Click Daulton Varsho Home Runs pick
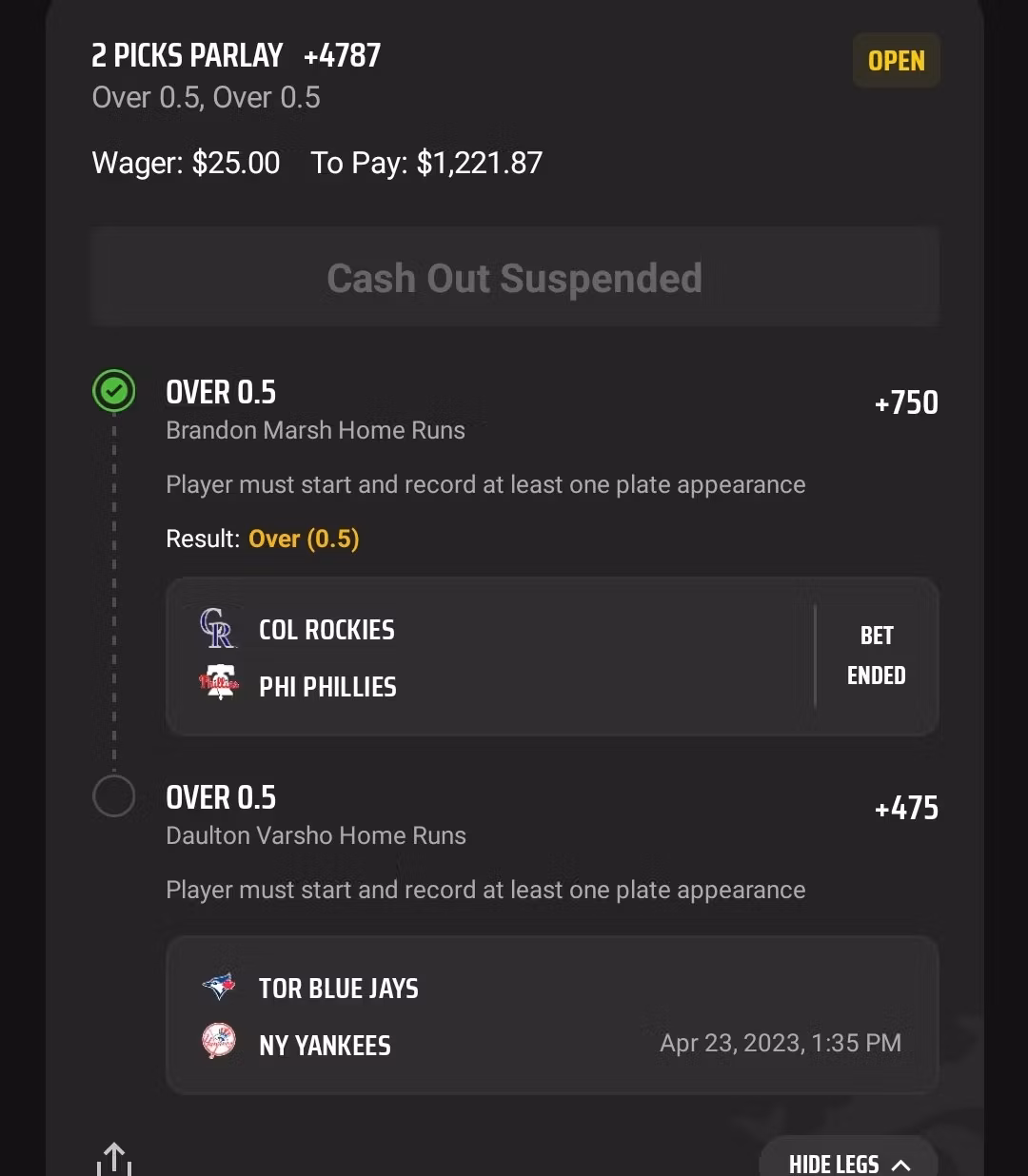 (x=316, y=835)
